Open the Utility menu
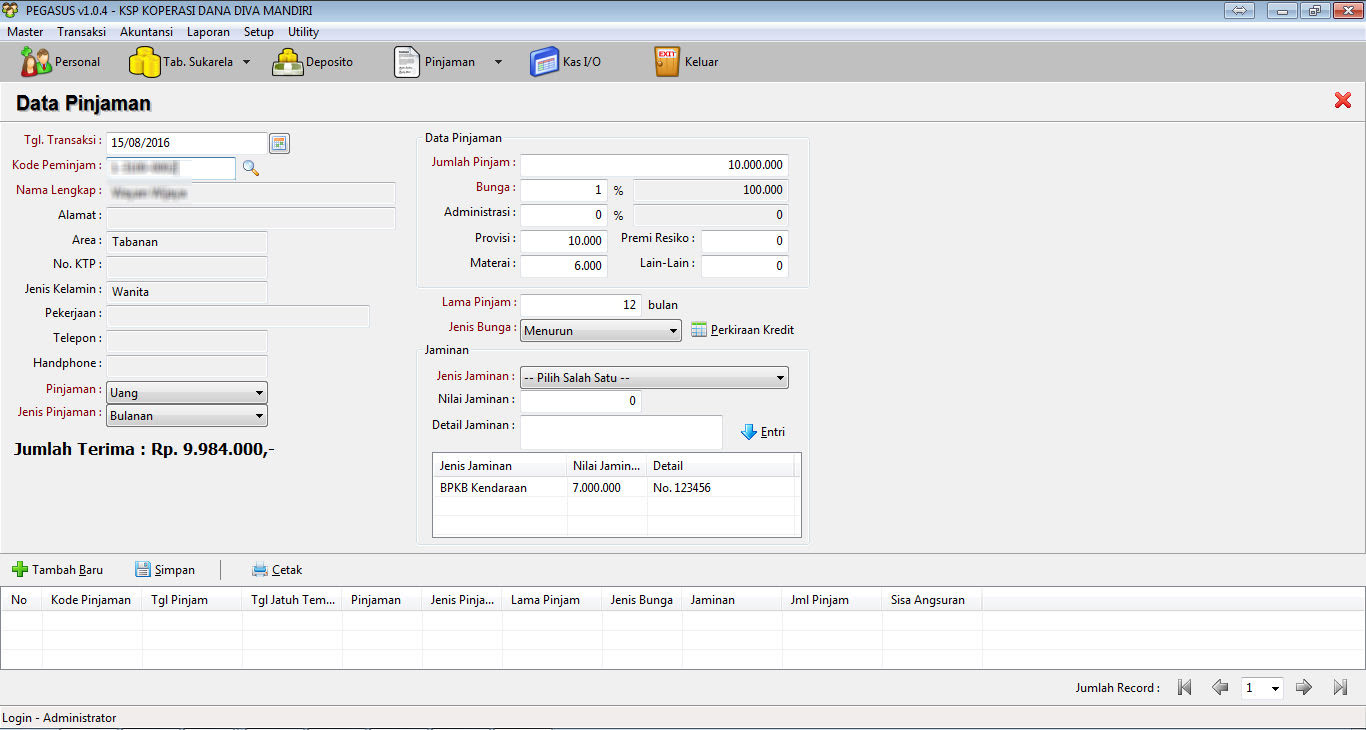Viewport: 1366px width, 730px height. [x=304, y=32]
